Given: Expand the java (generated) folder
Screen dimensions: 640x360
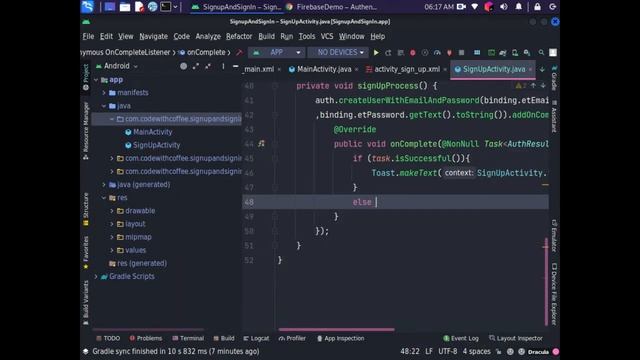Looking at the screenshot, I should 104,185.
